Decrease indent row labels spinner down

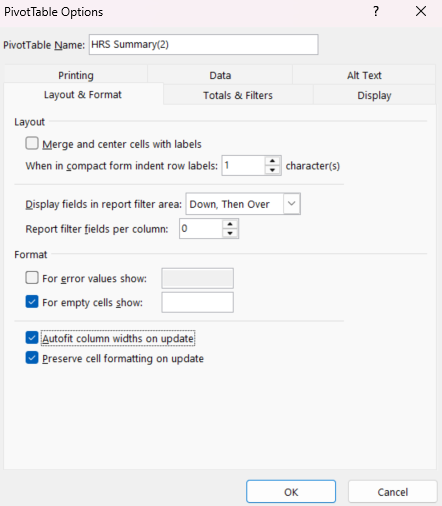272,170
